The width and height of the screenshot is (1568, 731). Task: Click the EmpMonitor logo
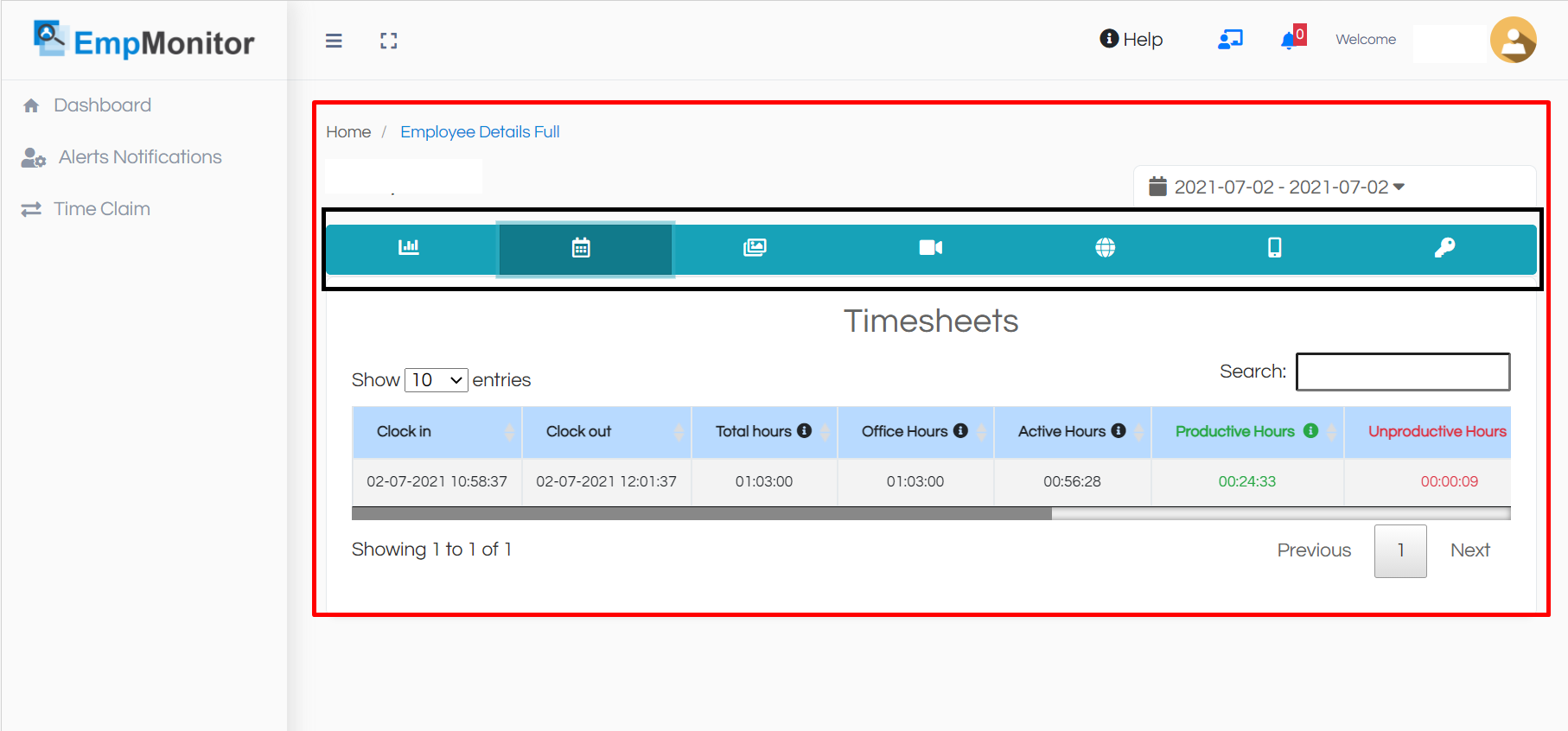pyautogui.click(x=144, y=40)
